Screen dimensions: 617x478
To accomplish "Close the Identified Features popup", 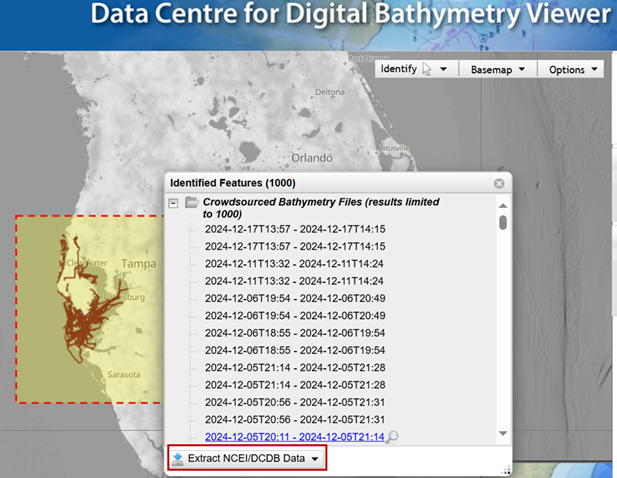I will [x=499, y=184].
